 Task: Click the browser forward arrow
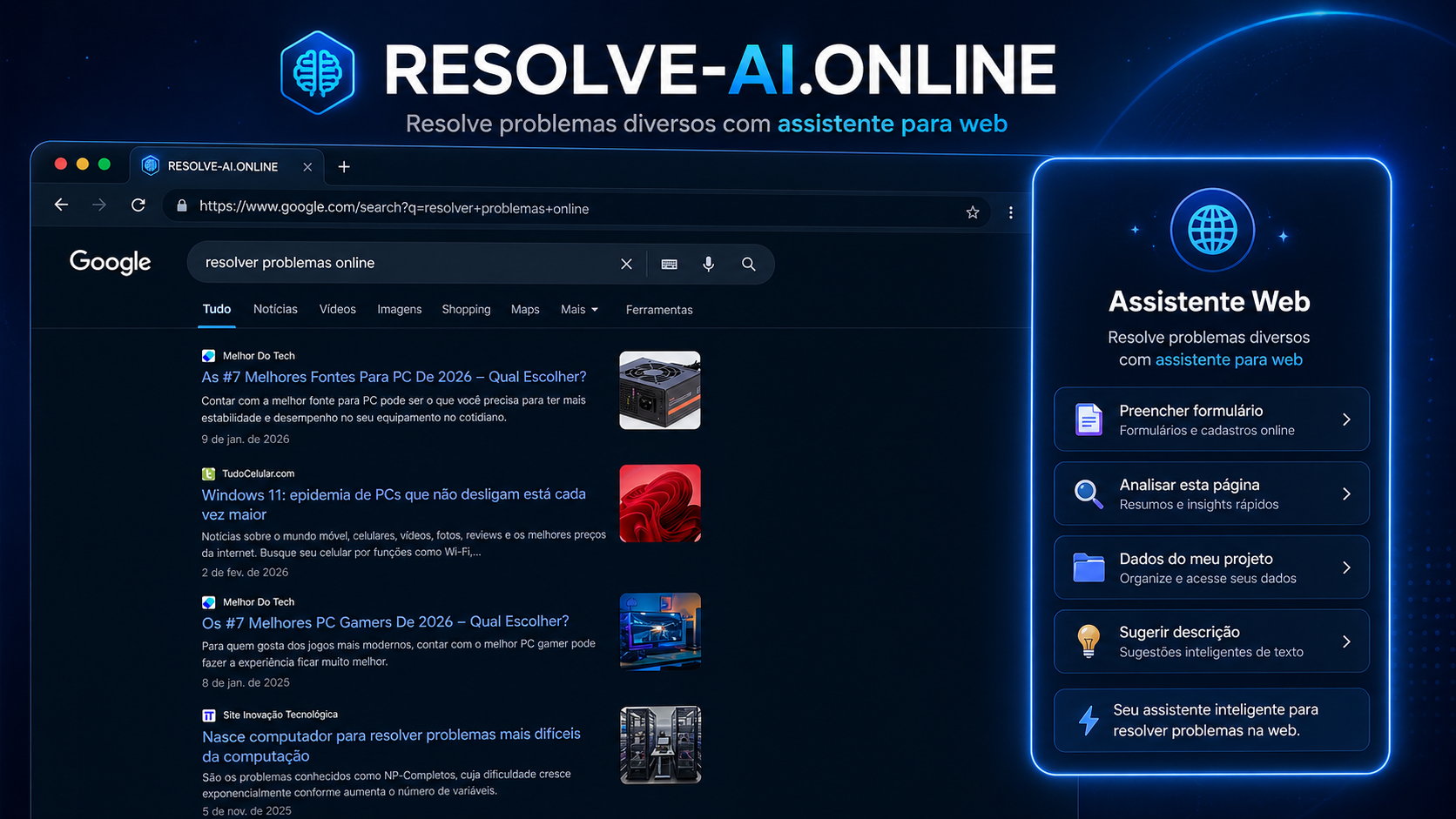coord(99,205)
